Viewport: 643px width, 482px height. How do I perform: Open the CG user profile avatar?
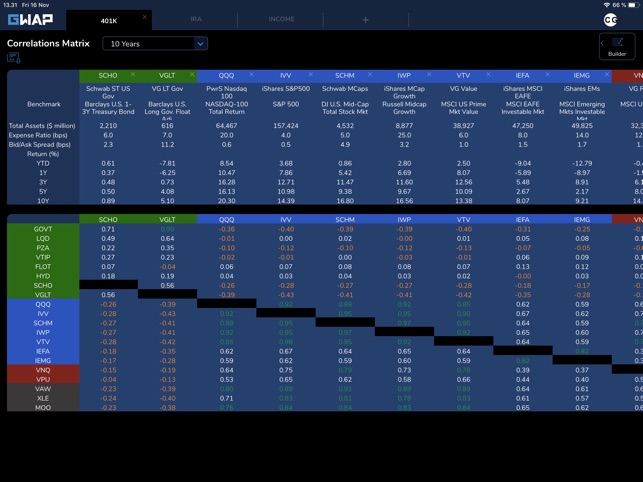pyautogui.click(x=610, y=20)
